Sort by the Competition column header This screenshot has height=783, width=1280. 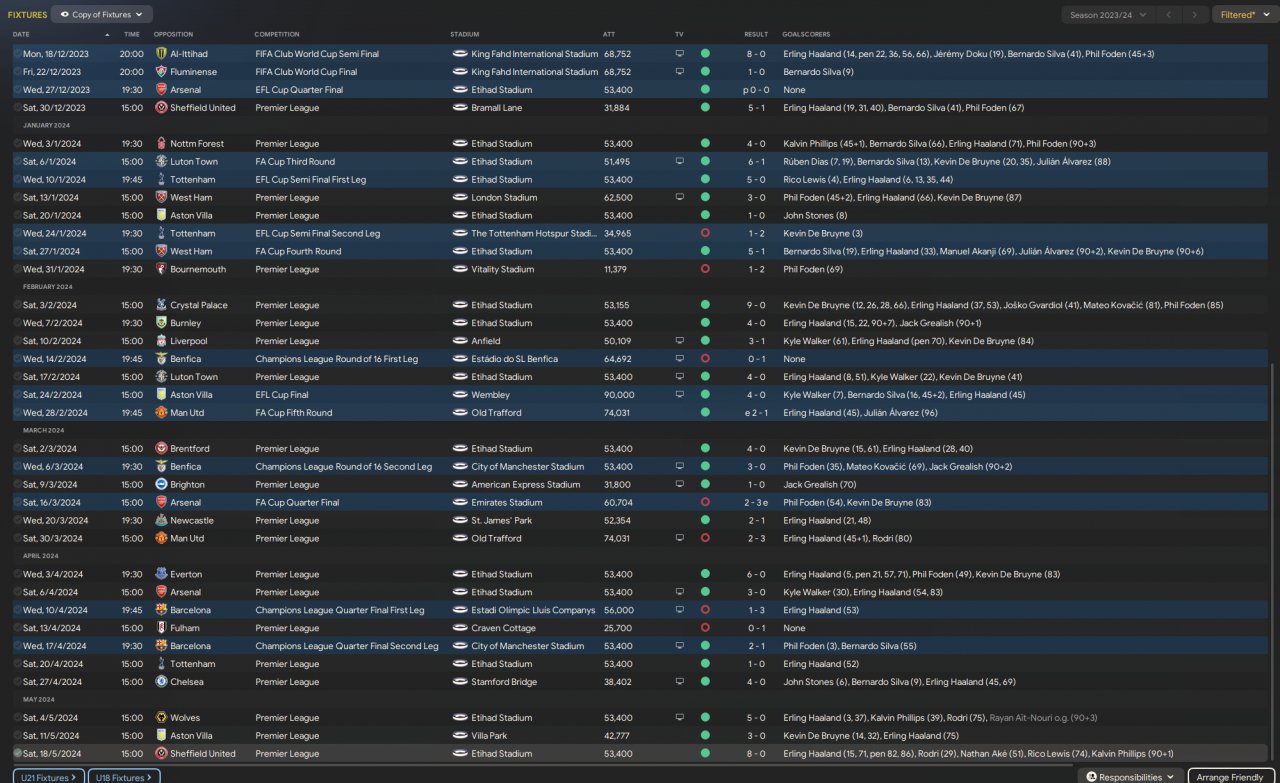click(x=276, y=35)
